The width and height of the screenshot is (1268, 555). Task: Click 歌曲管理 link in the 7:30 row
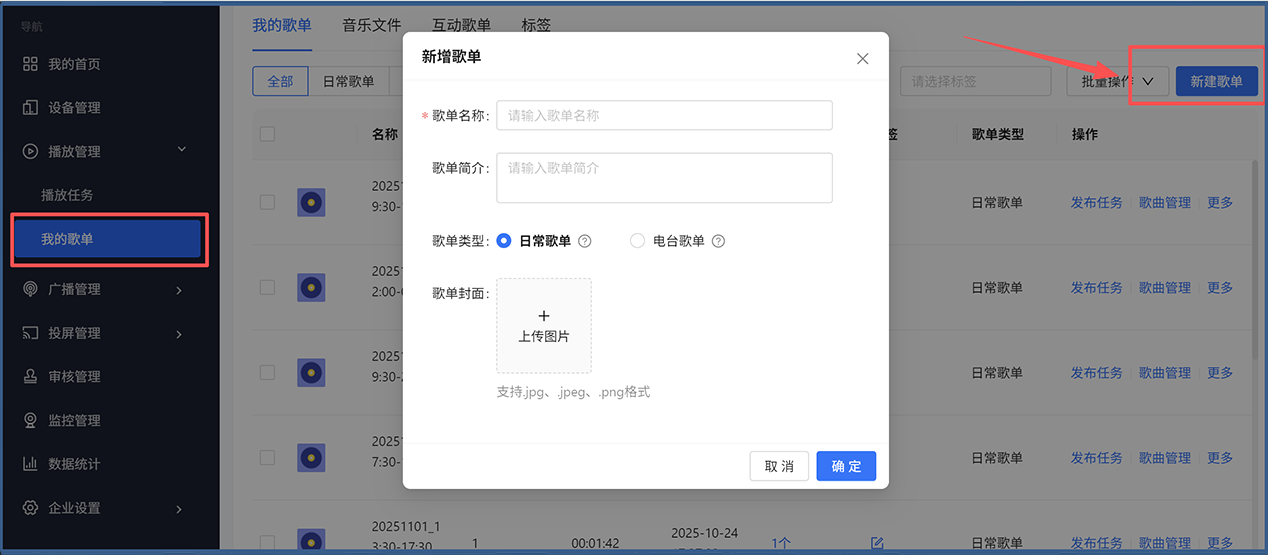pyautogui.click(x=1165, y=458)
